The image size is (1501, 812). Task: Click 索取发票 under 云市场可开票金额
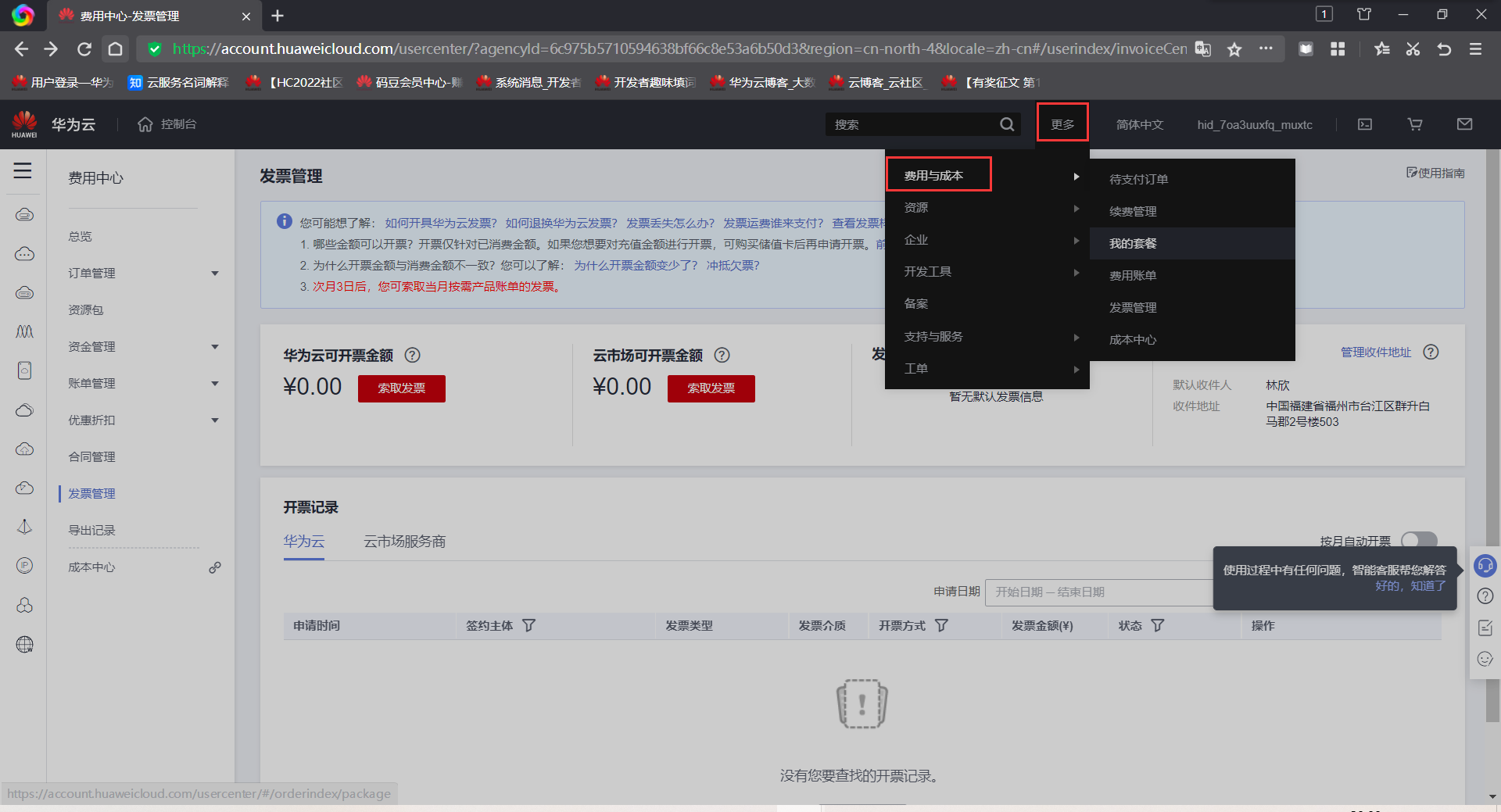coord(711,388)
